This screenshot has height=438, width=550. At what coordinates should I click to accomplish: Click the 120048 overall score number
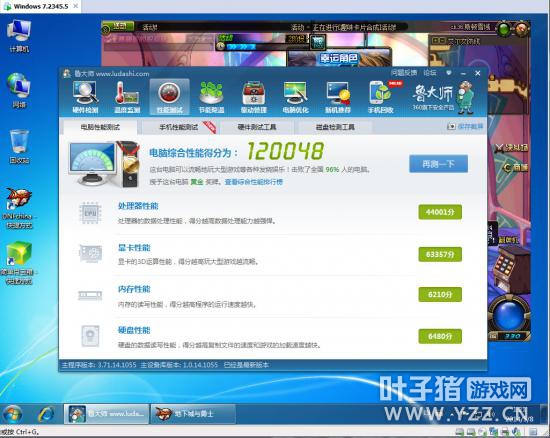pyautogui.click(x=286, y=151)
